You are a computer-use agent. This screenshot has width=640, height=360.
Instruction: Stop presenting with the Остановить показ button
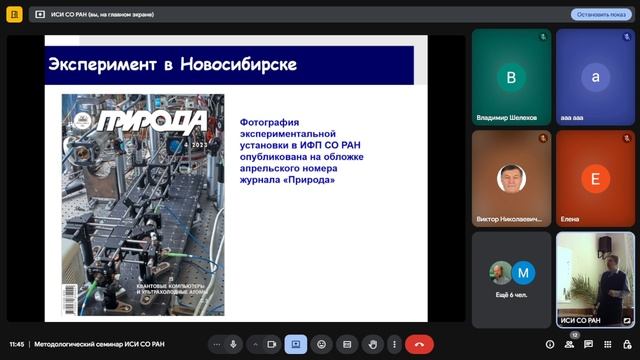tap(601, 14)
